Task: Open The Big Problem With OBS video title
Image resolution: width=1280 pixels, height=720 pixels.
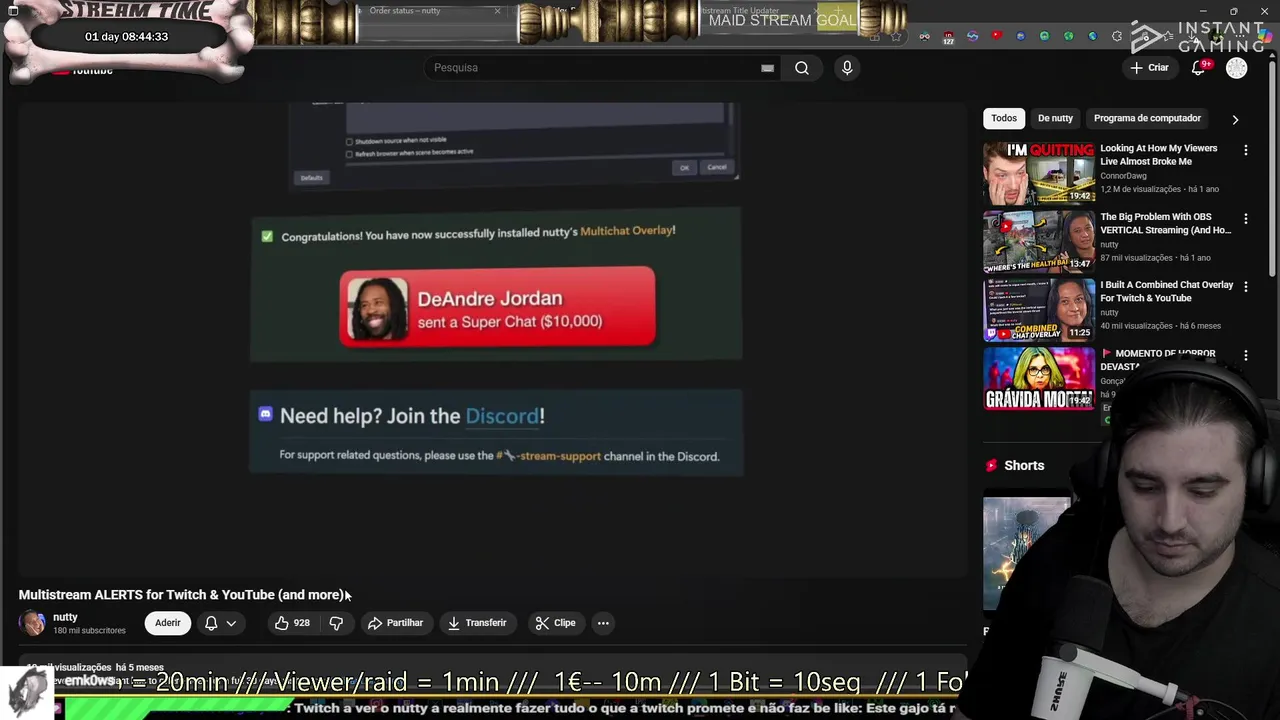Action: [x=1165, y=223]
